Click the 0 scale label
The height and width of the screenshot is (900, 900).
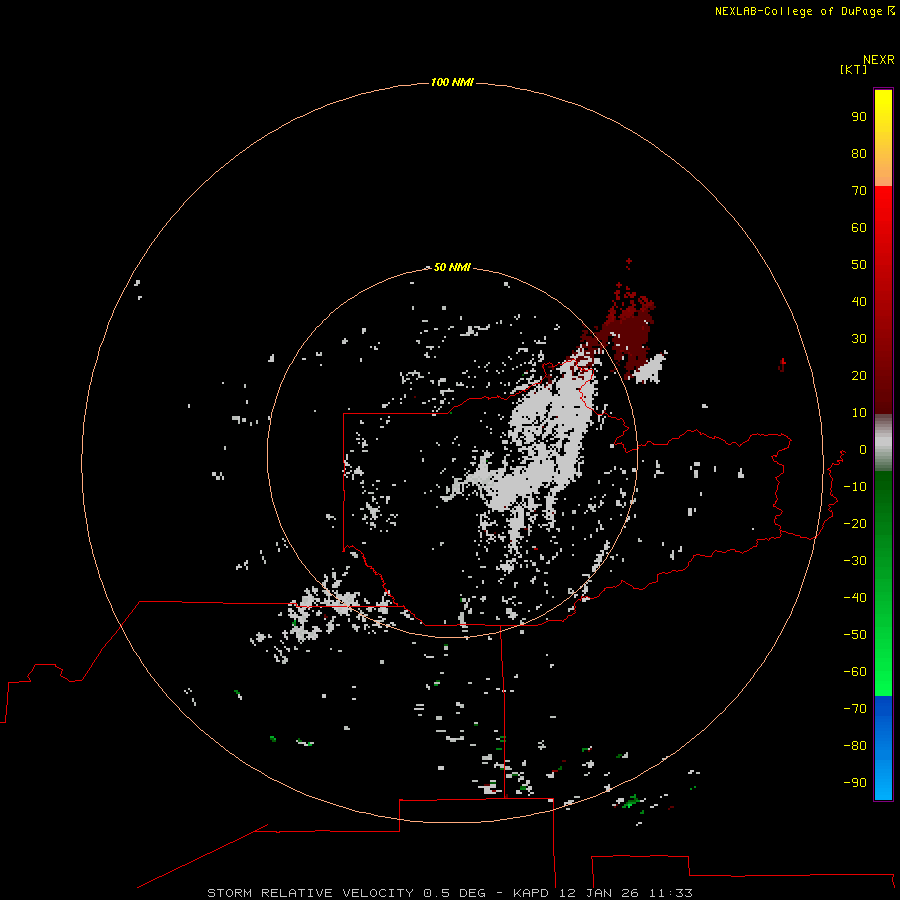tap(863, 450)
